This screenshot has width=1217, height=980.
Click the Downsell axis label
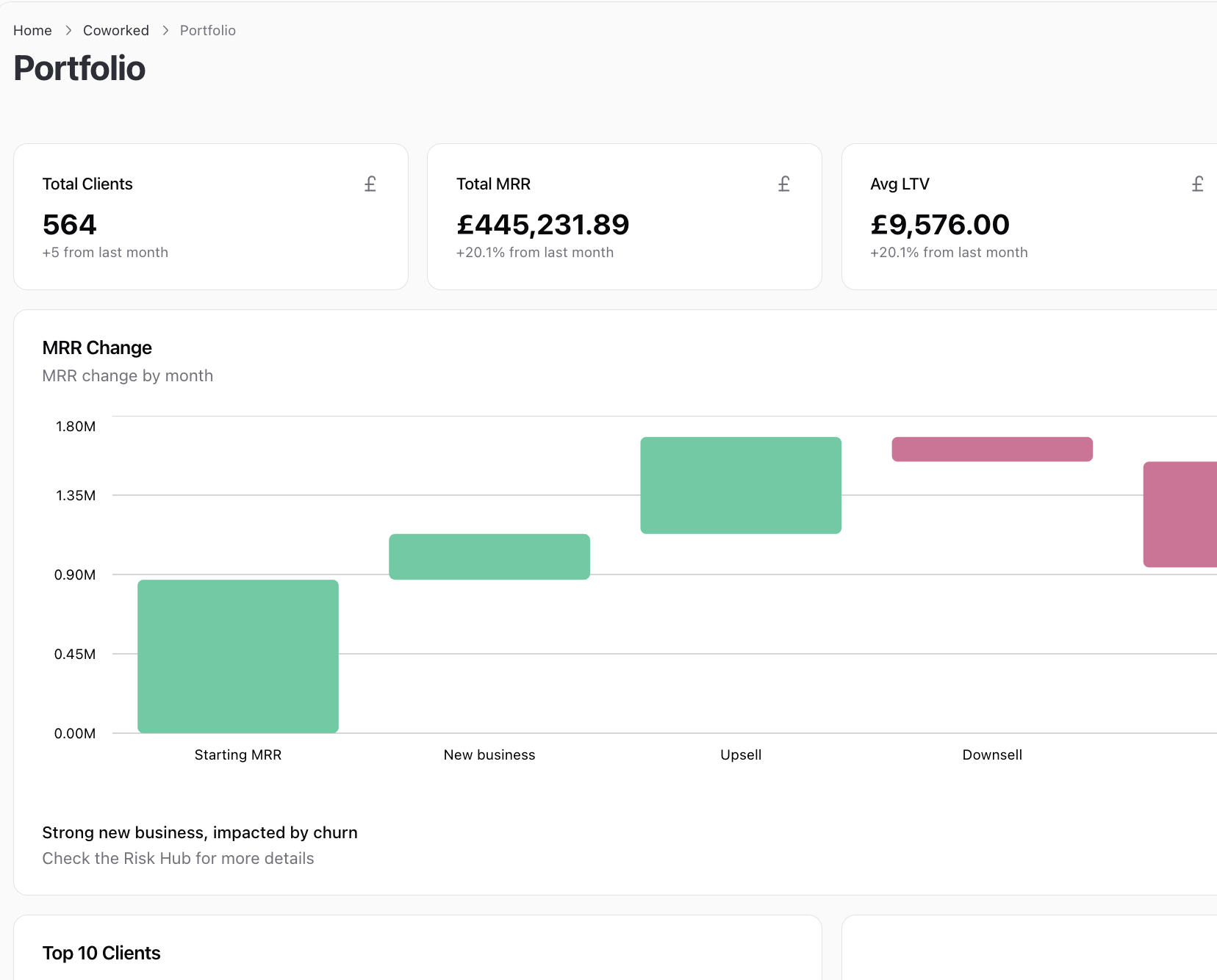991,754
